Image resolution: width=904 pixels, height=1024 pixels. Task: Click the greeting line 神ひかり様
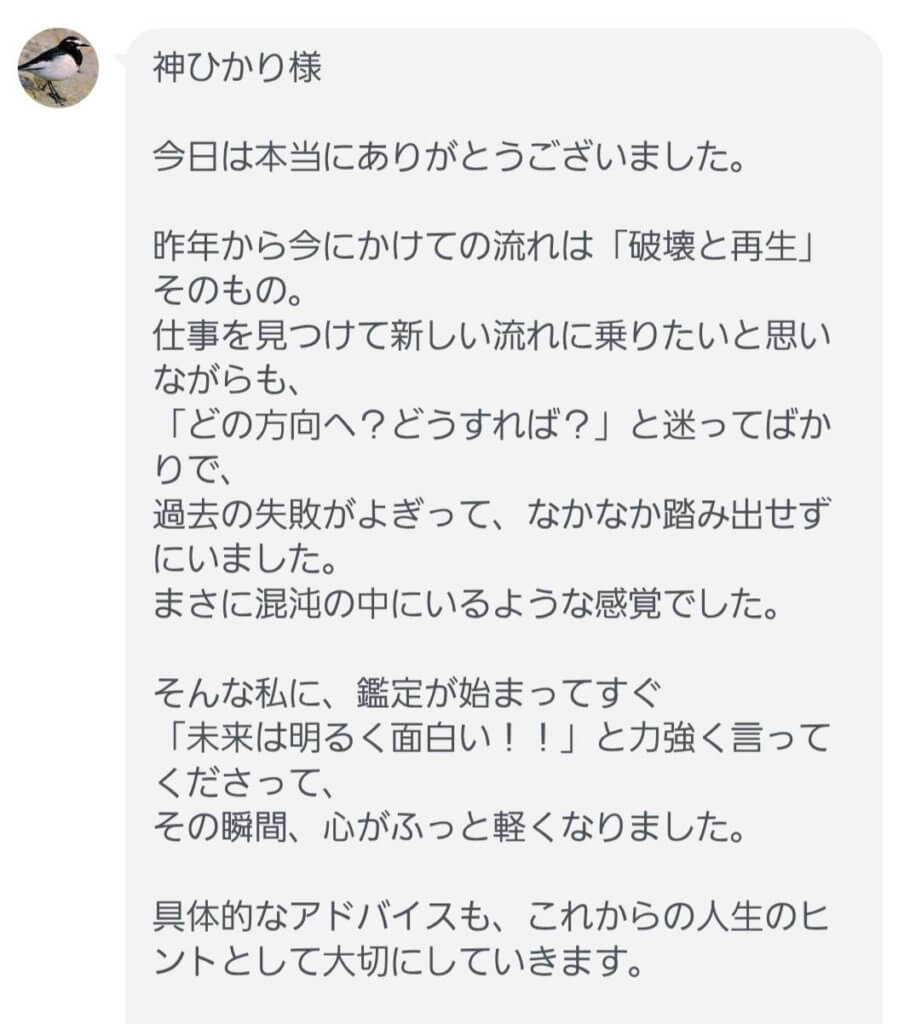pos(238,69)
